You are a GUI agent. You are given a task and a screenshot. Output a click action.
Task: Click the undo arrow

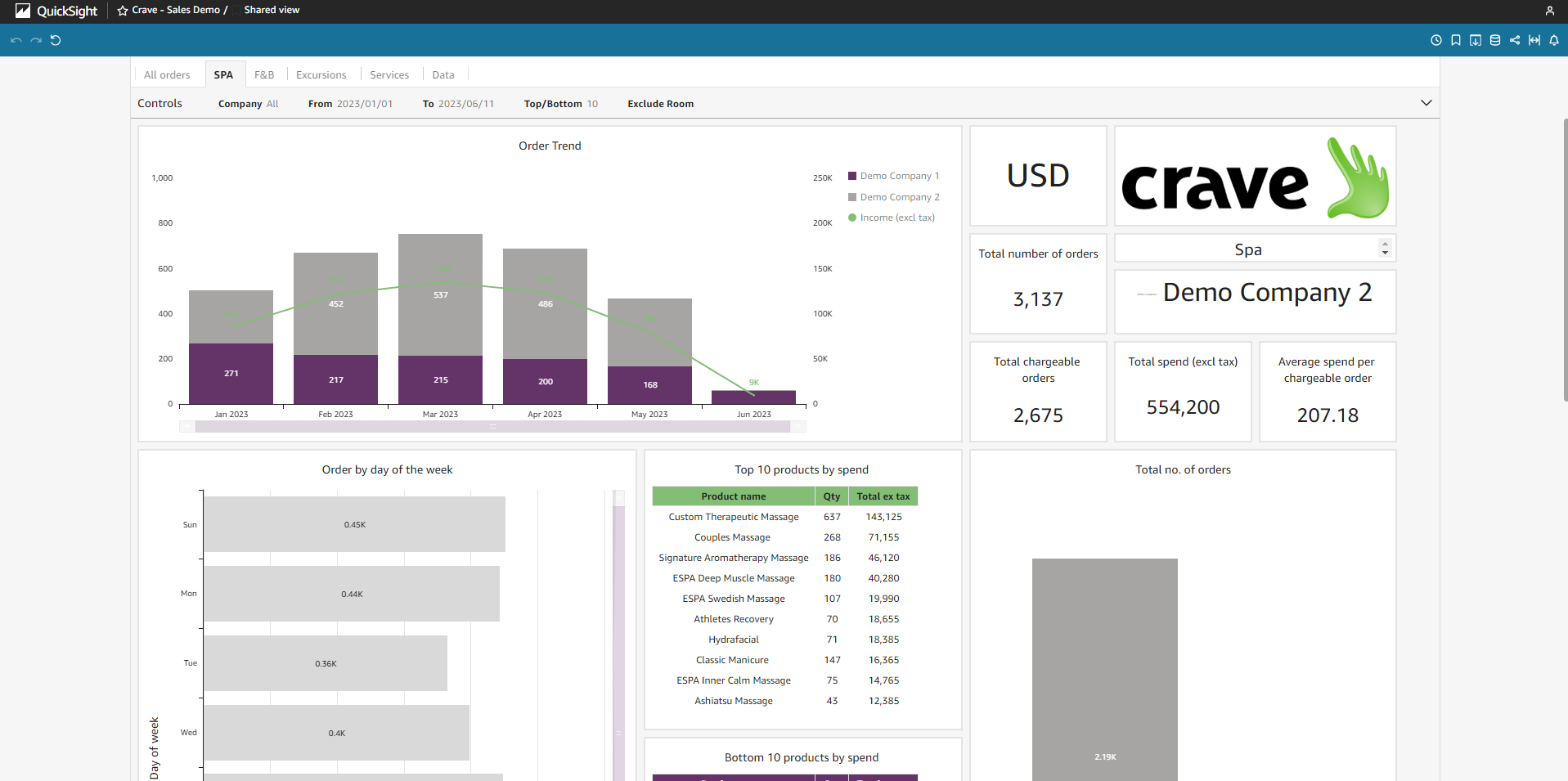pos(16,40)
